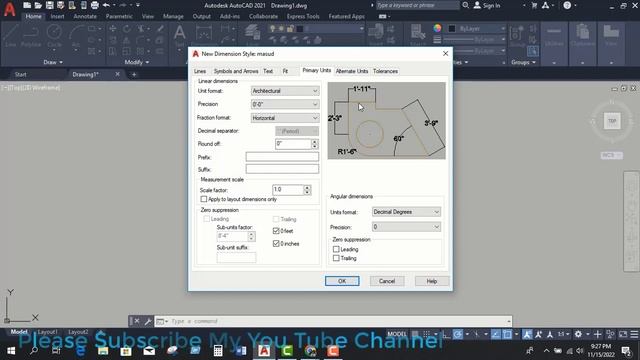Screen dimensions: 640x360
Task: Click the color wheel in the Properties panel
Action: [x=437, y=28]
